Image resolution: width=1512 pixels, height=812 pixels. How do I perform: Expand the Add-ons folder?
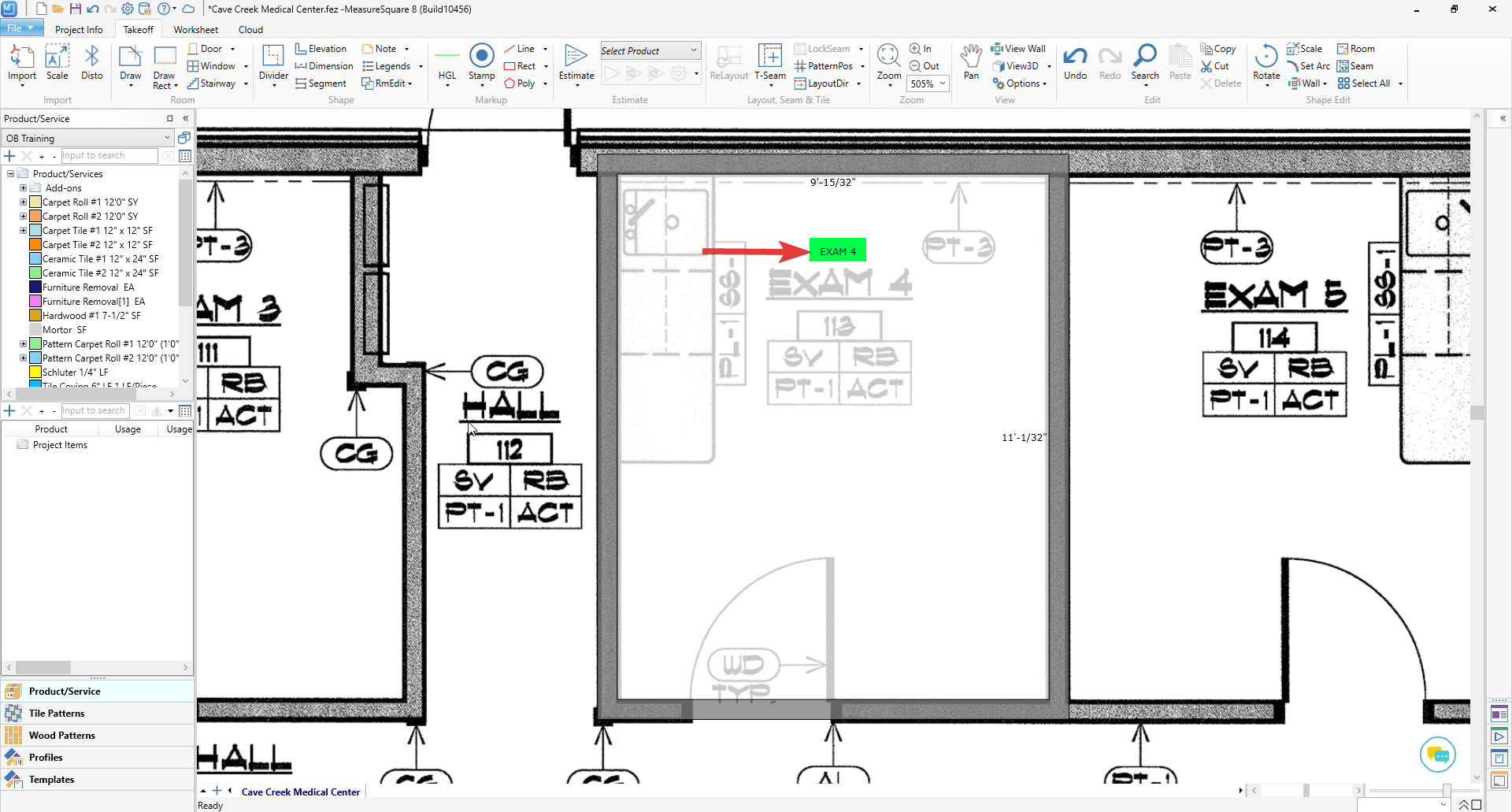23,188
